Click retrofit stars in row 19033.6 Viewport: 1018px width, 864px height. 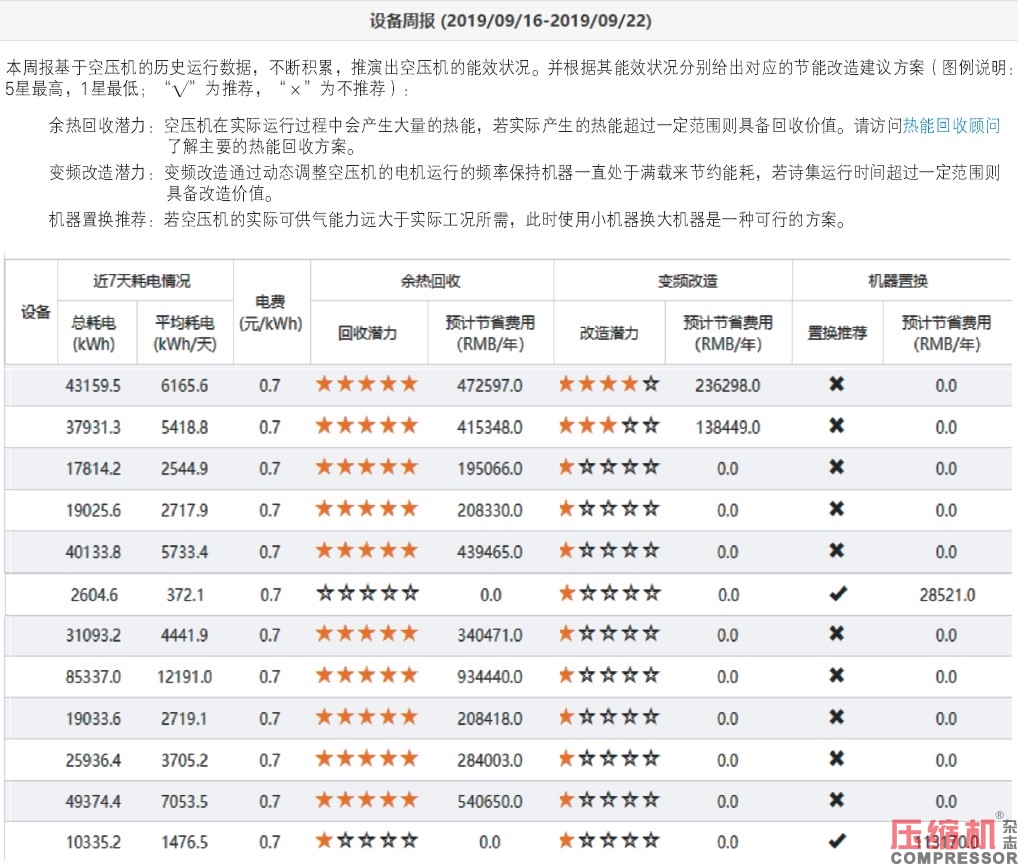pyautogui.click(x=609, y=717)
